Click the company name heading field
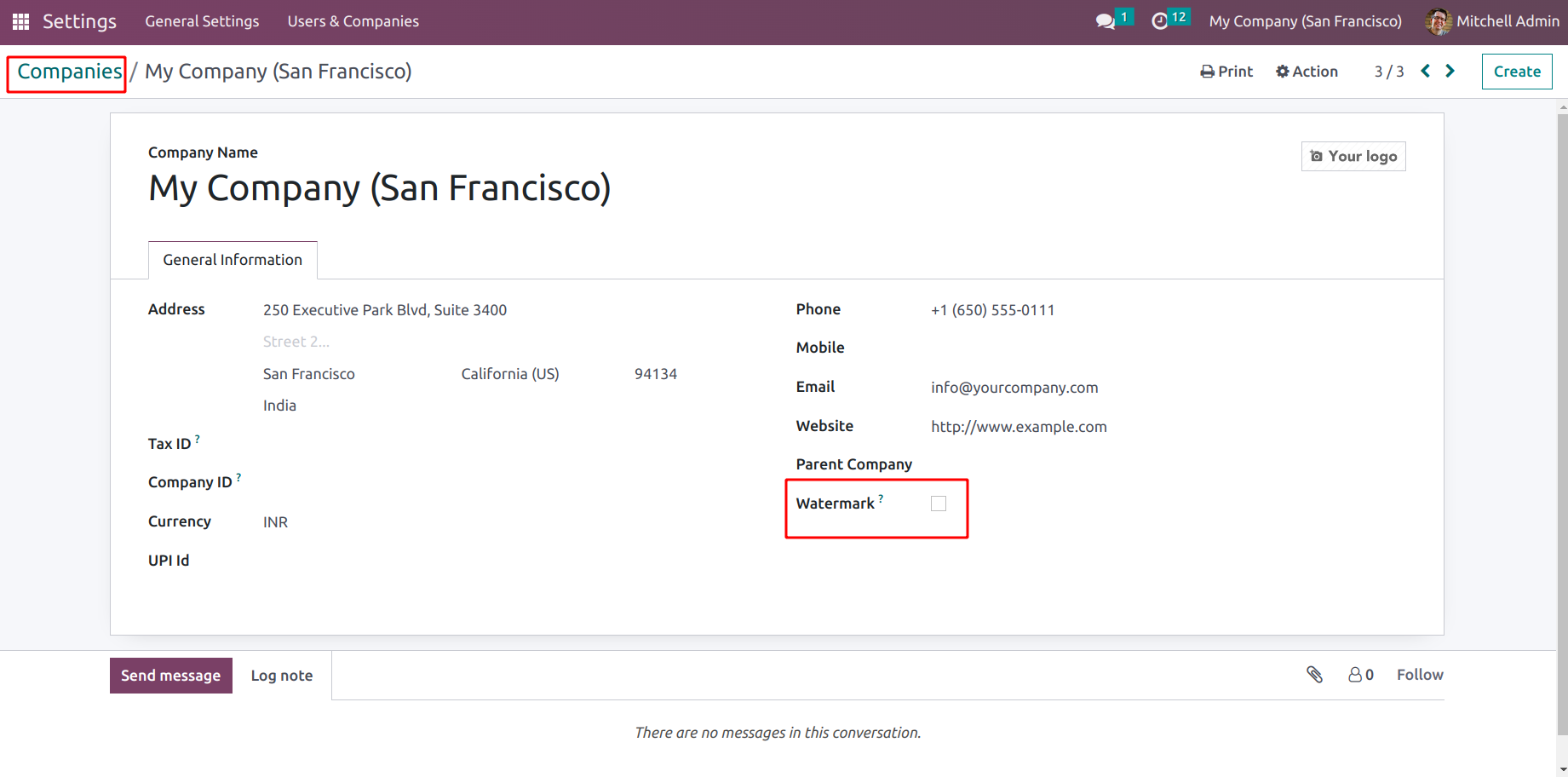 [x=380, y=188]
